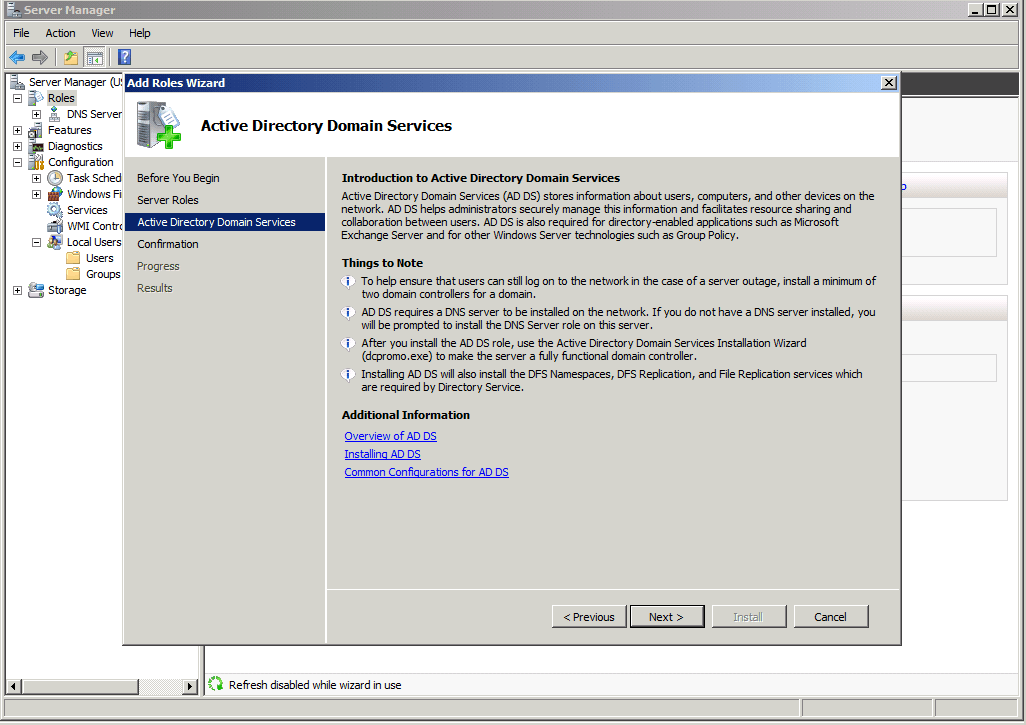The height and width of the screenshot is (725, 1026).
Task: Click the Forward arrow toolbar icon
Action: [x=40, y=58]
